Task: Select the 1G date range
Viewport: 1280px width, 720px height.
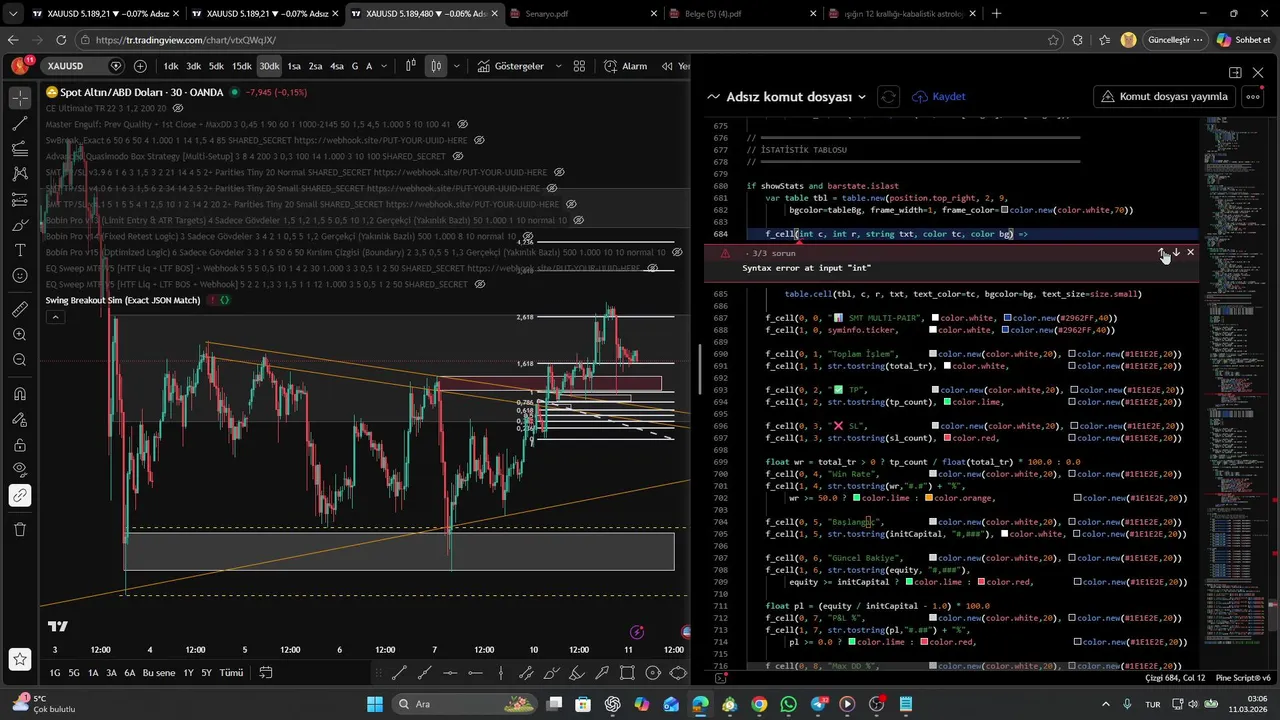Action: coord(56,673)
